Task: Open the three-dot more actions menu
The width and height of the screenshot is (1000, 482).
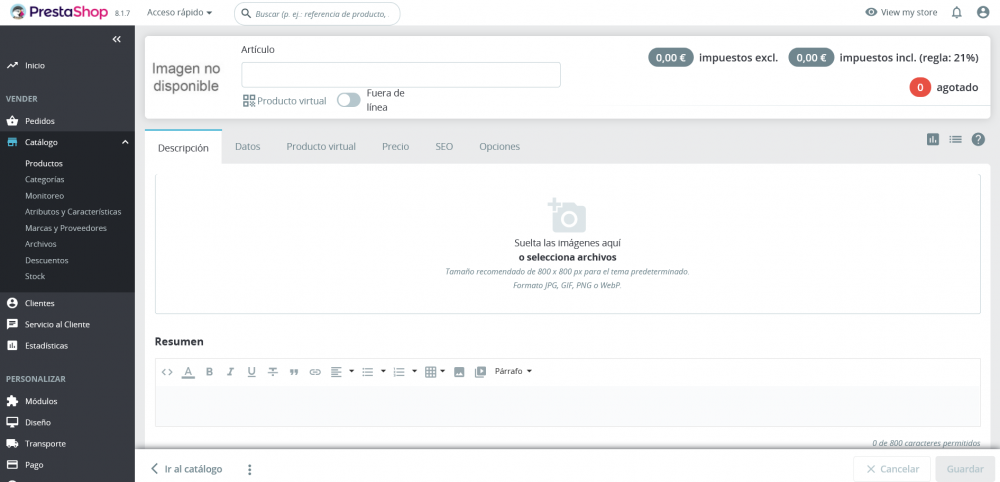Action: point(249,469)
